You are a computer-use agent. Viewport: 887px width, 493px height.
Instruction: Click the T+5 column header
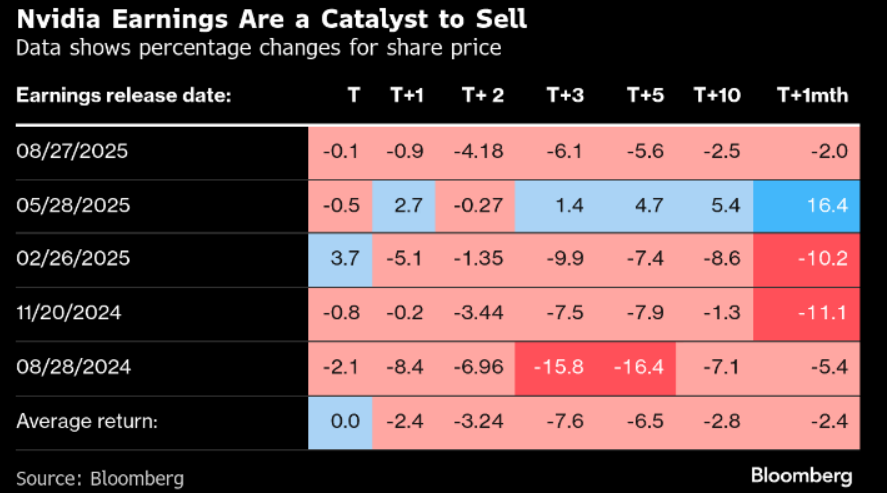(x=645, y=95)
